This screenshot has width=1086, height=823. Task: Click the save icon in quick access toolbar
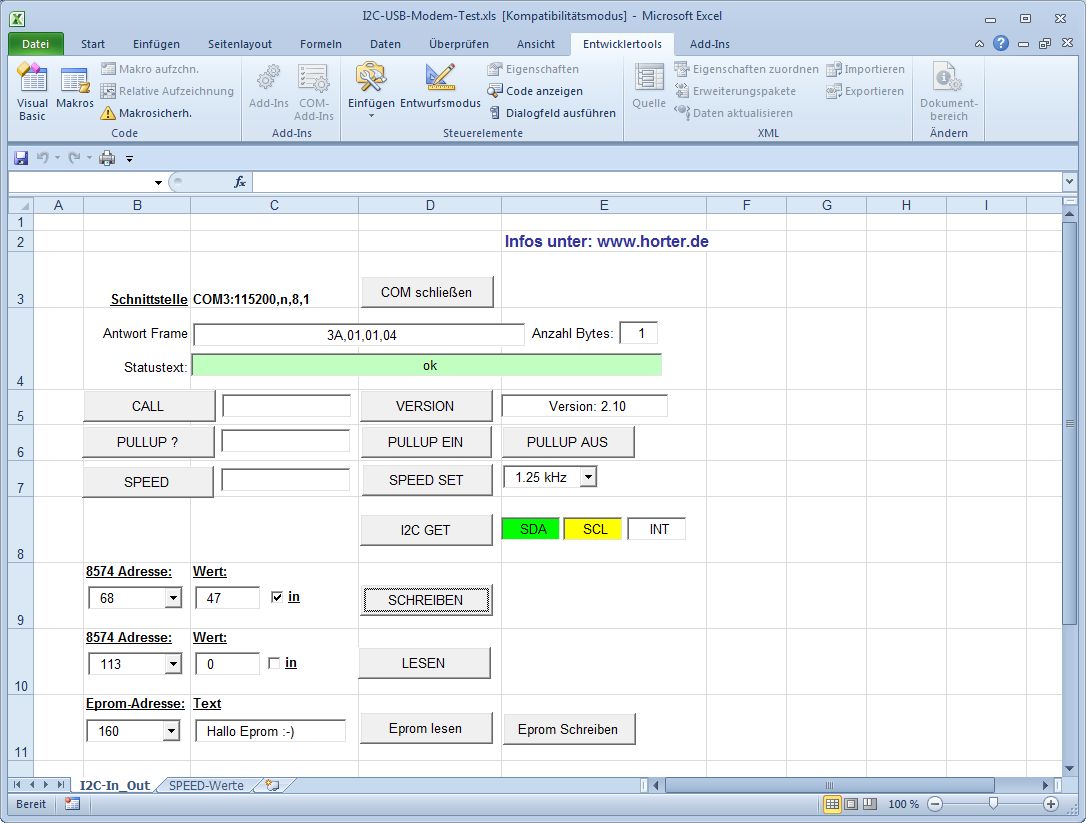pos(20,158)
